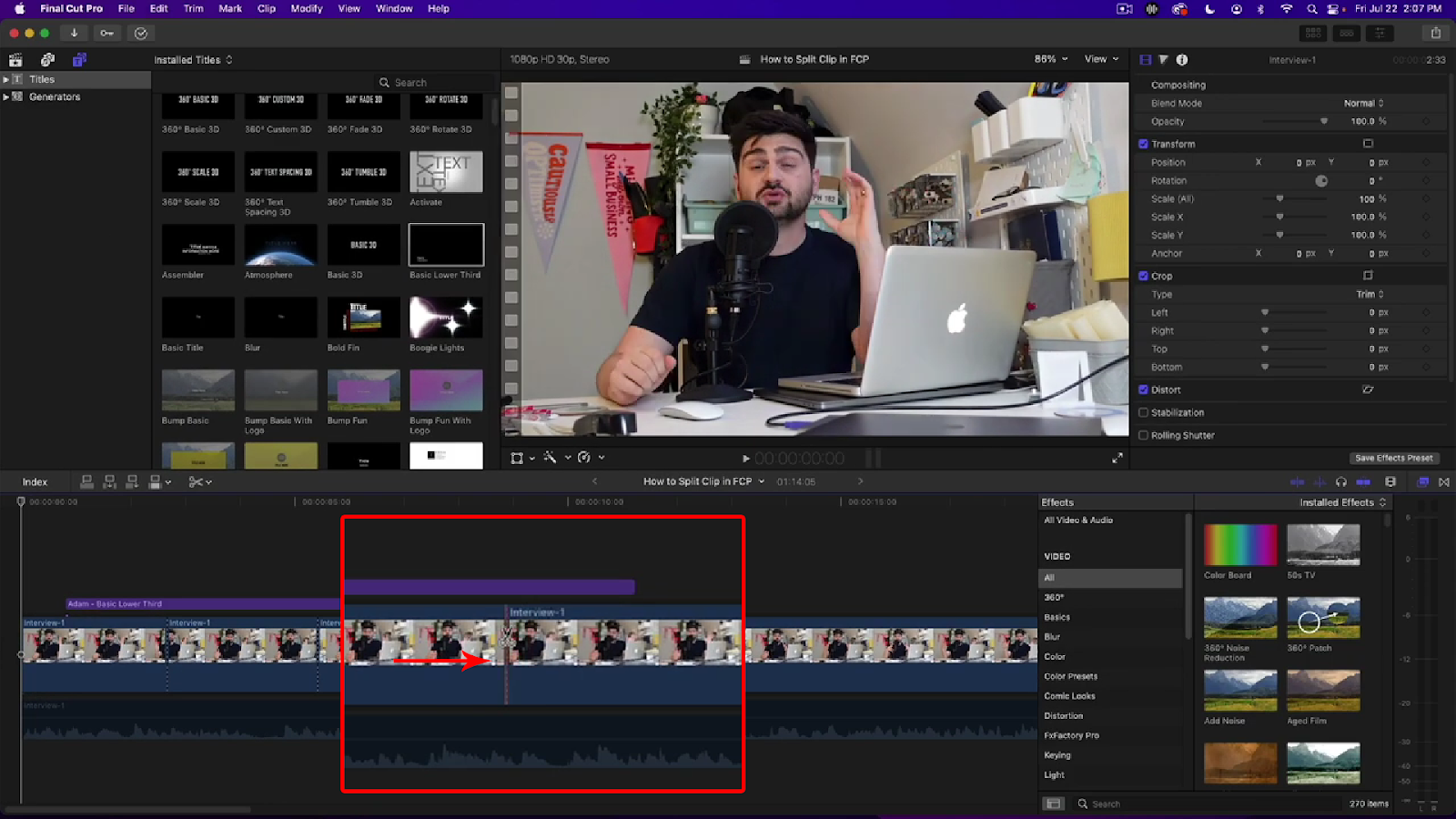Select the Titles and Generators sidebar icon
Viewport: 1456px width, 819px height.
[x=79, y=60]
